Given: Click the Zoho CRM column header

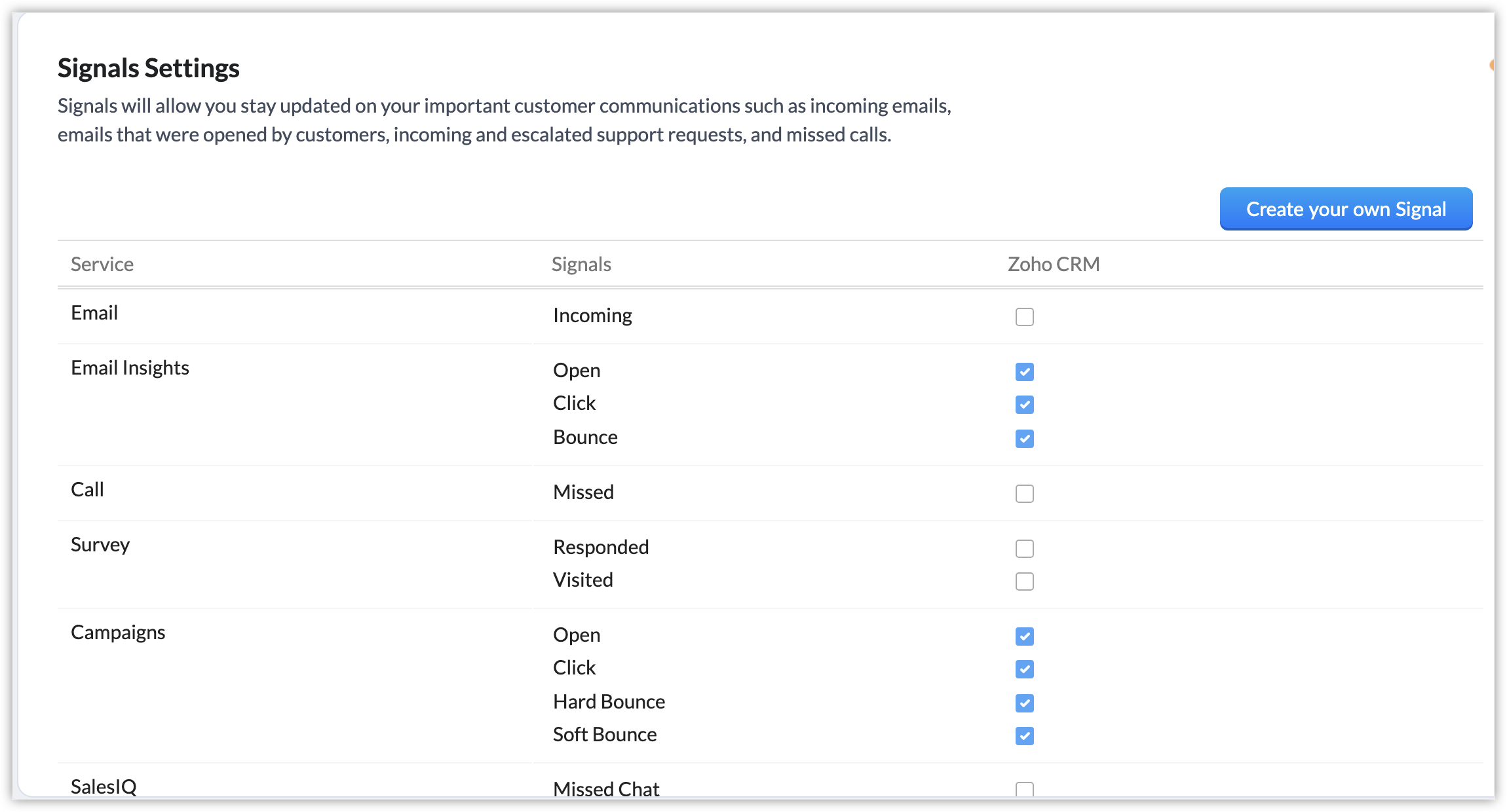Looking at the screenshot, I should (x=1054, y=264).
